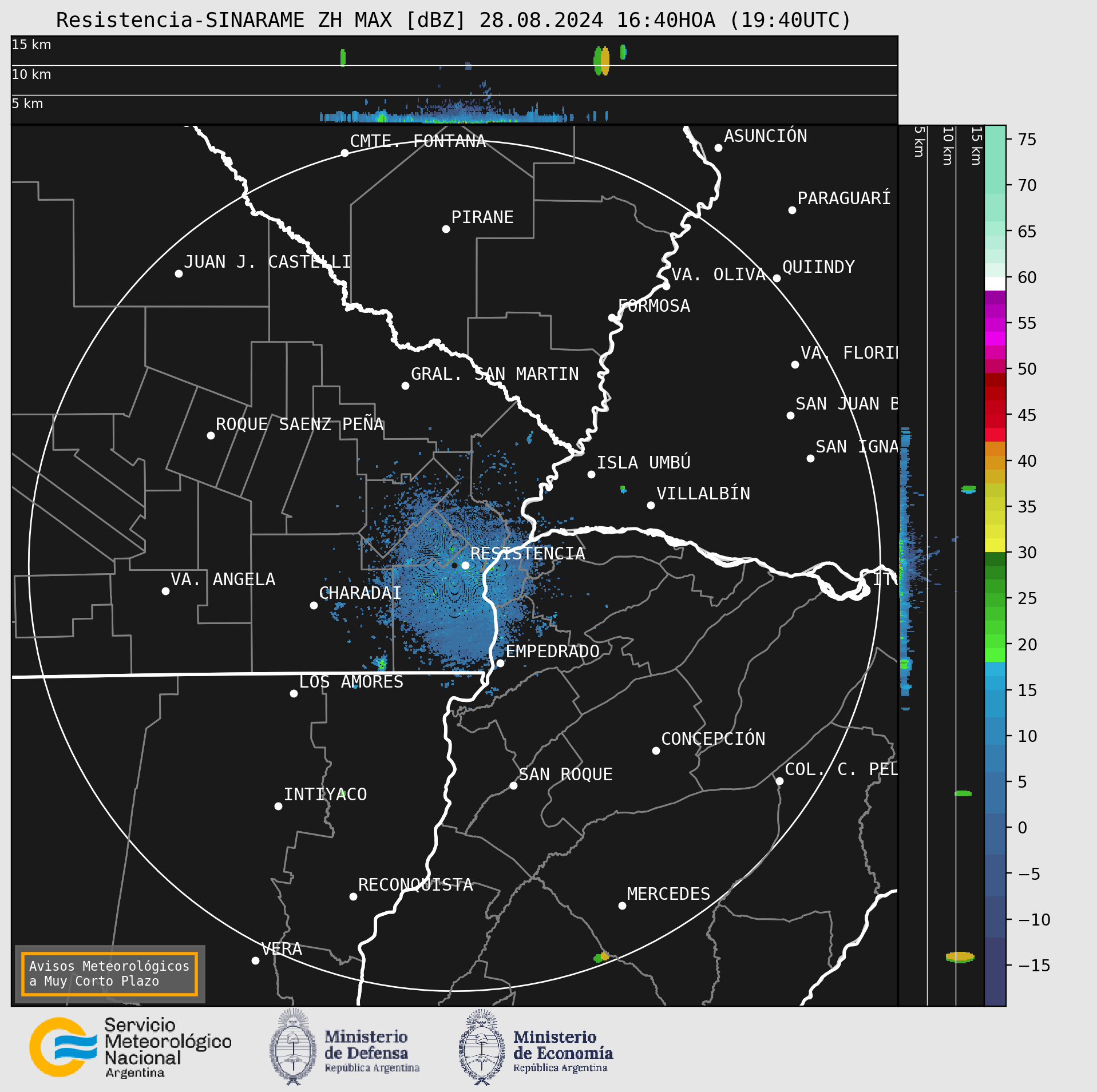The image size is (1097, 1092).
Task: Select the RESISTENCIA city marker dot
Action: [x=465, y=565]
